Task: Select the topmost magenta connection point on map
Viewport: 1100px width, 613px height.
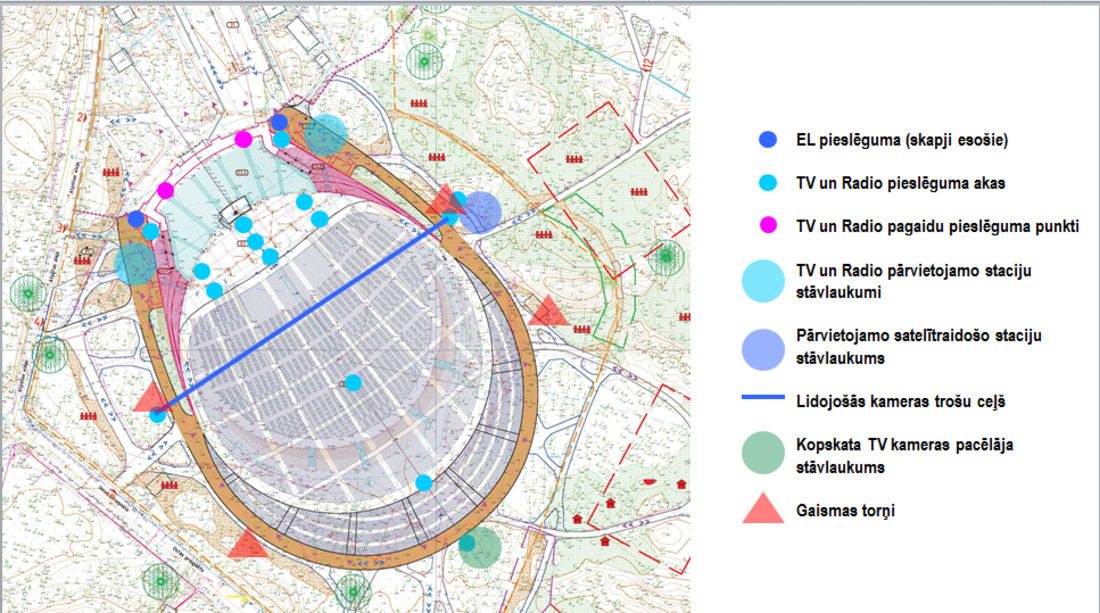Action: click(x=243, y=139)
